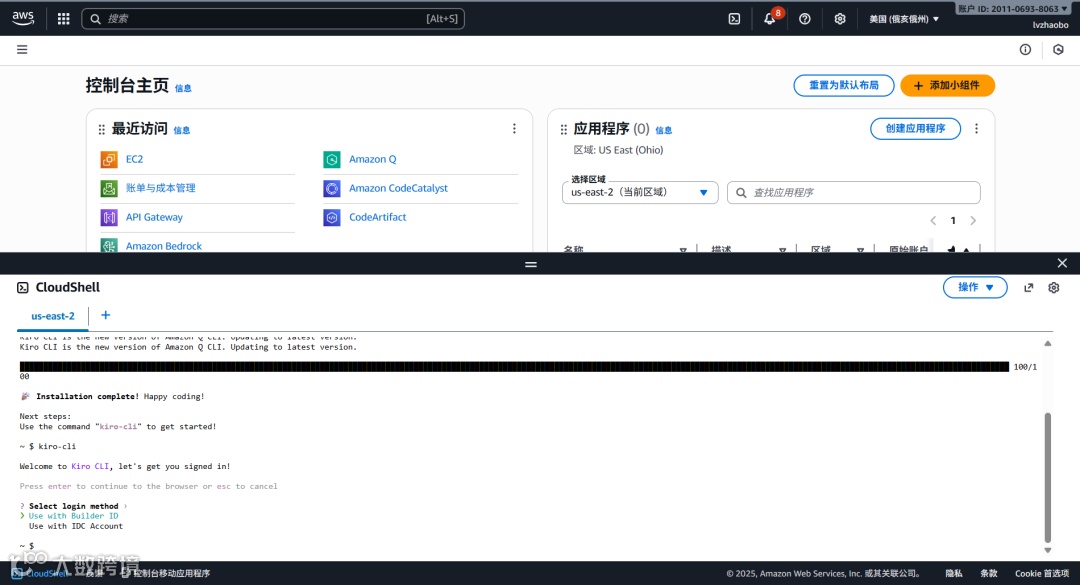
Task: Open the recently visited widget options menu
Action: click(x=514, y=129)
